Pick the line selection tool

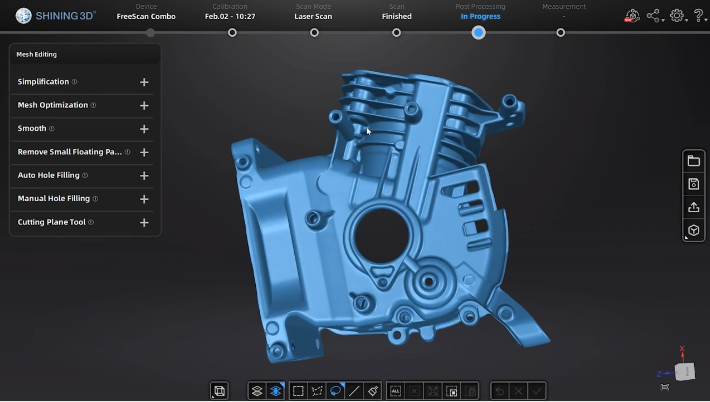tap(355, 391)
